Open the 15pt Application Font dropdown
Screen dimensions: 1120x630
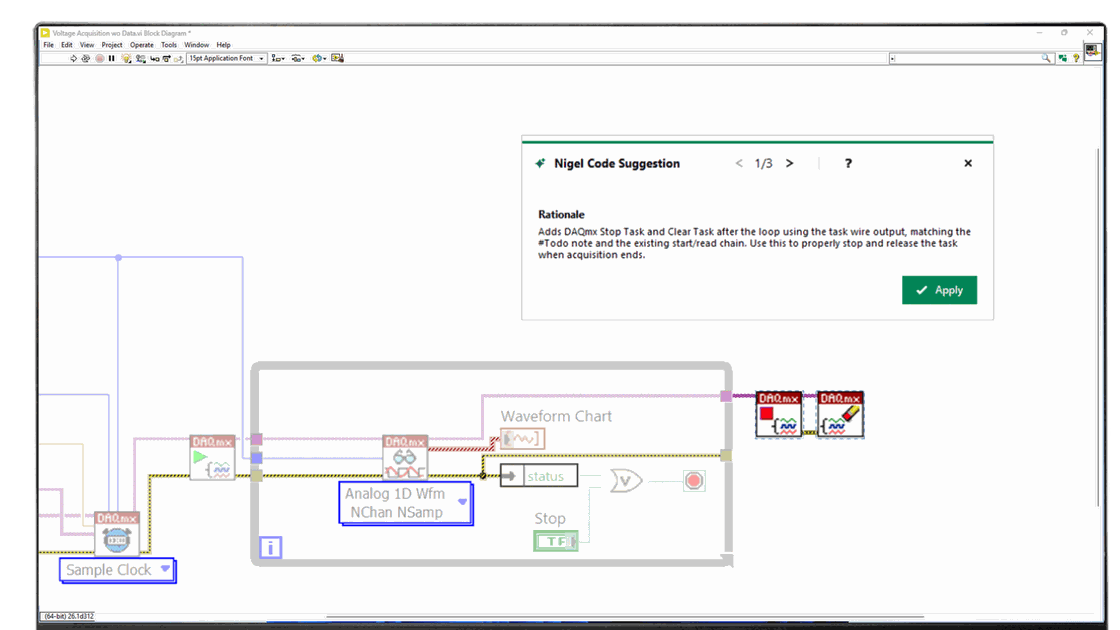pyautogui.click(x=226, y=59)
